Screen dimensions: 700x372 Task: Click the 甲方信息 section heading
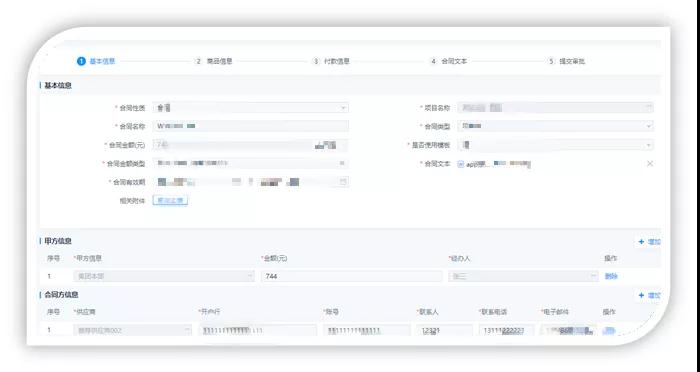coord(58,241)
